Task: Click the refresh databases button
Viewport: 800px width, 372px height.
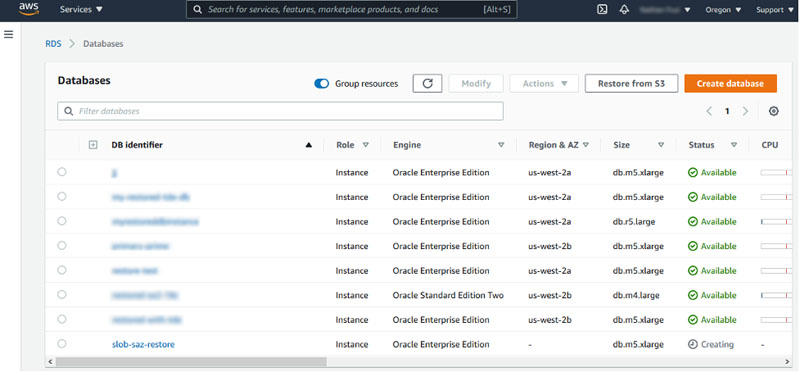Action: [x=428, y=84]
